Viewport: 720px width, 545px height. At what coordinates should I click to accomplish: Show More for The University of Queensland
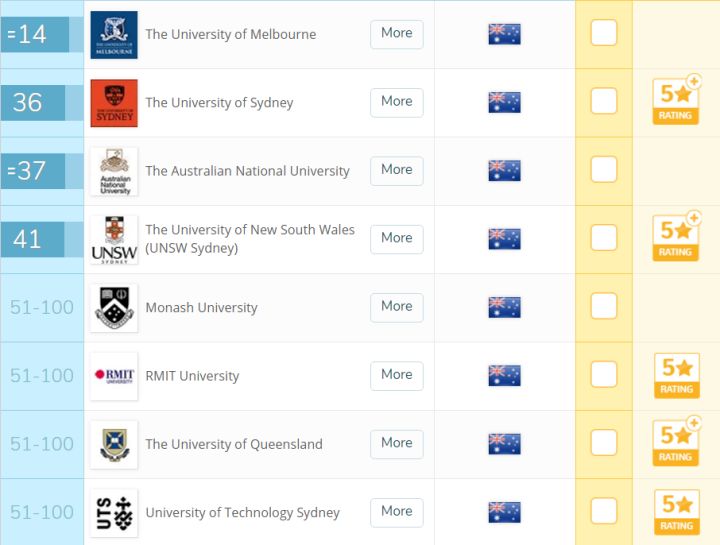[x=397, y=444]
